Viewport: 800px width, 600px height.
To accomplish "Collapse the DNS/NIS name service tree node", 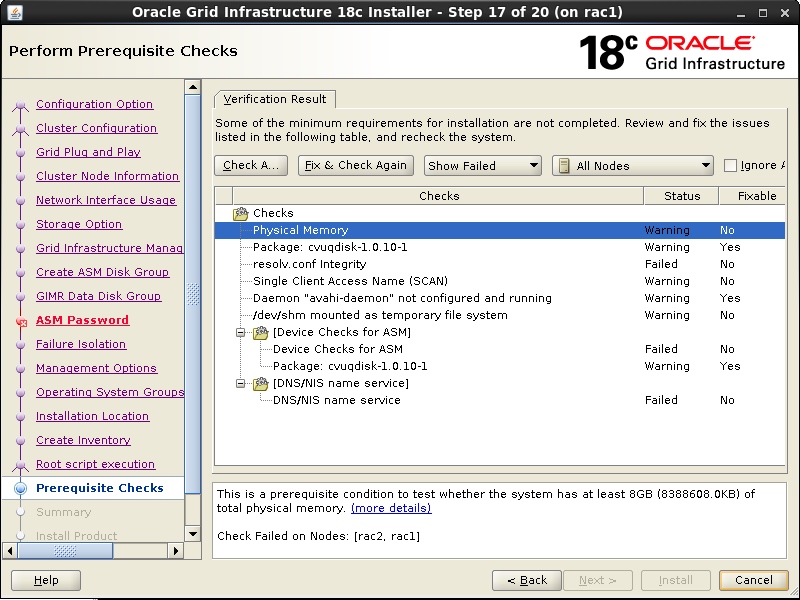I will coord(240,382).
